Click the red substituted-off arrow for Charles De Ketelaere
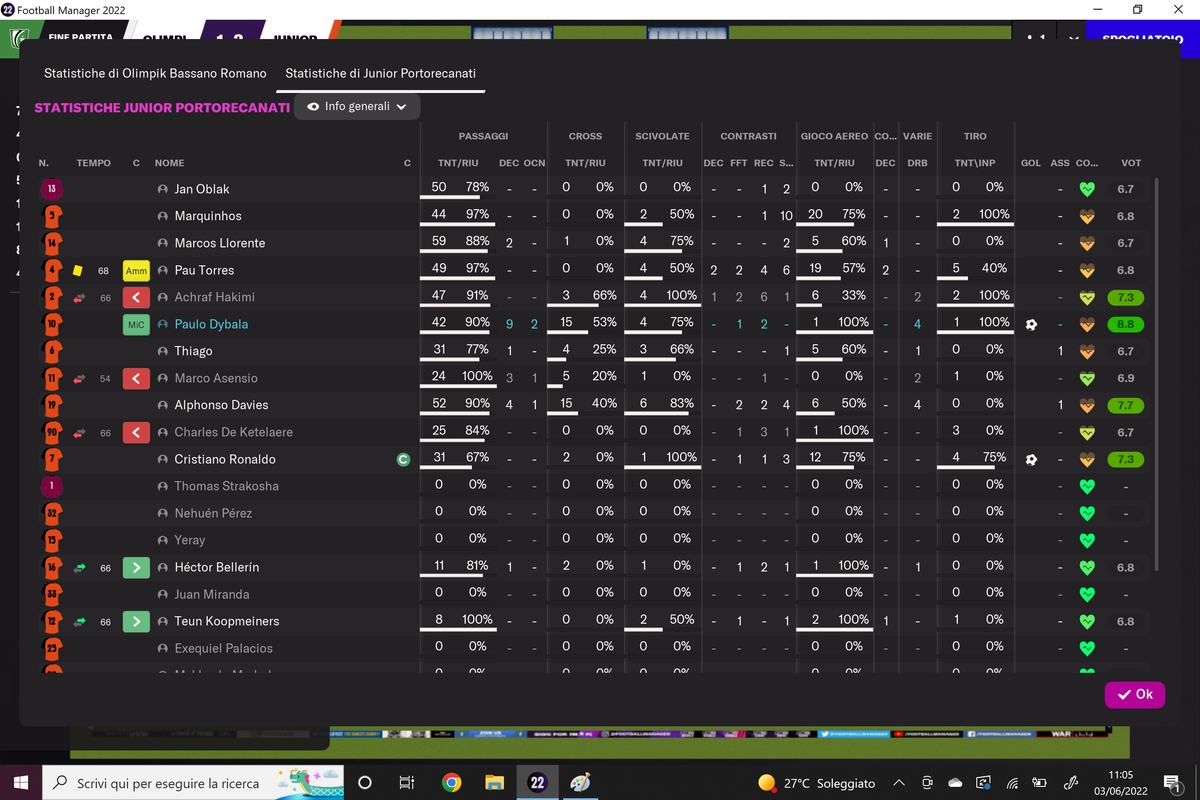The height and width of the screenshot is (800, 1200). click(x=136, y=432)
